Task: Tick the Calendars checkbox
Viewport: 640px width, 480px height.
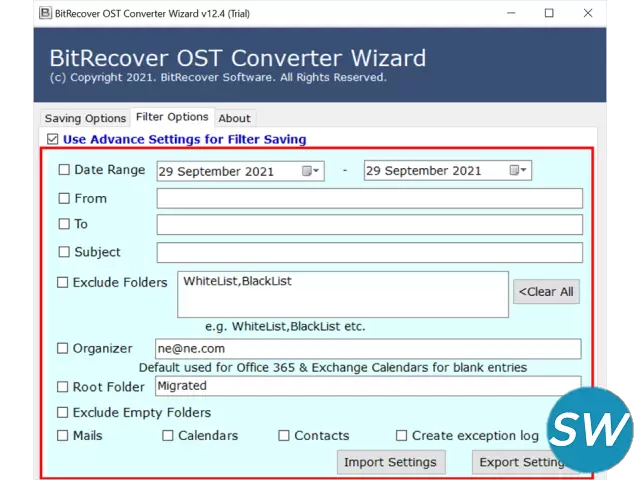Action: tap(168, 435)
